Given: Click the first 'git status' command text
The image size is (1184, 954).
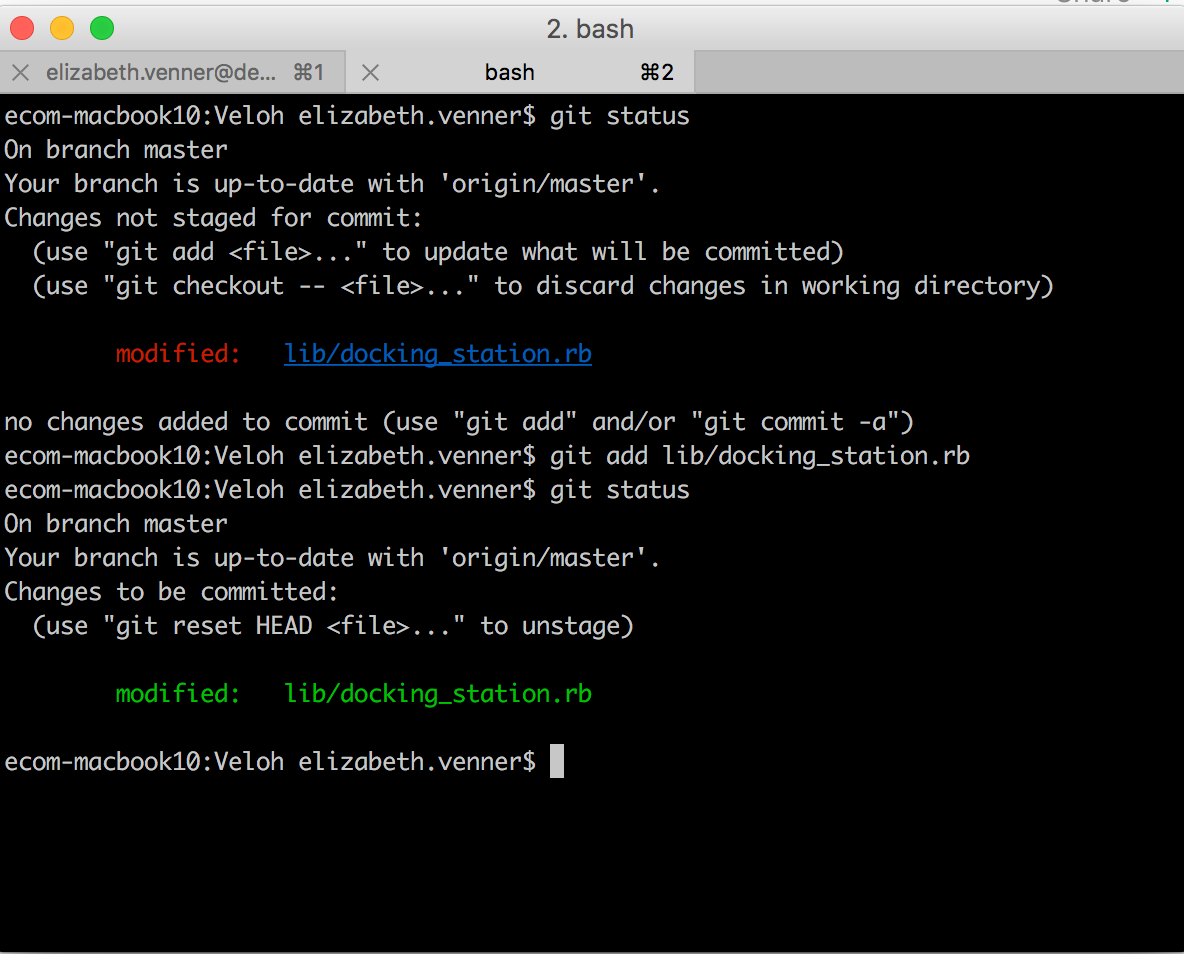Looking at the screenshot, I should (x=619, y=116).
